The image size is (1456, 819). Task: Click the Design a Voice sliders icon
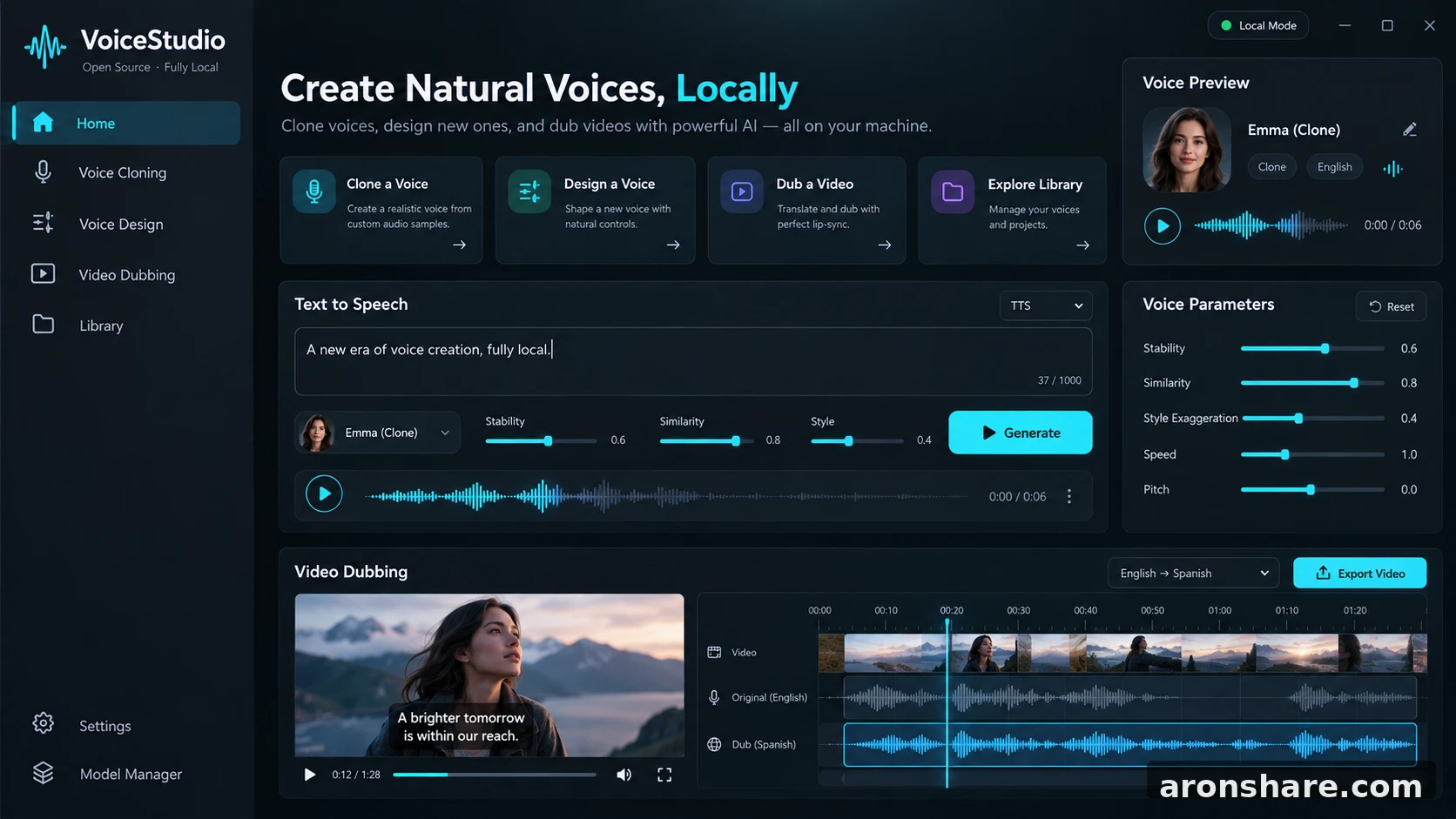pos(529,191)
